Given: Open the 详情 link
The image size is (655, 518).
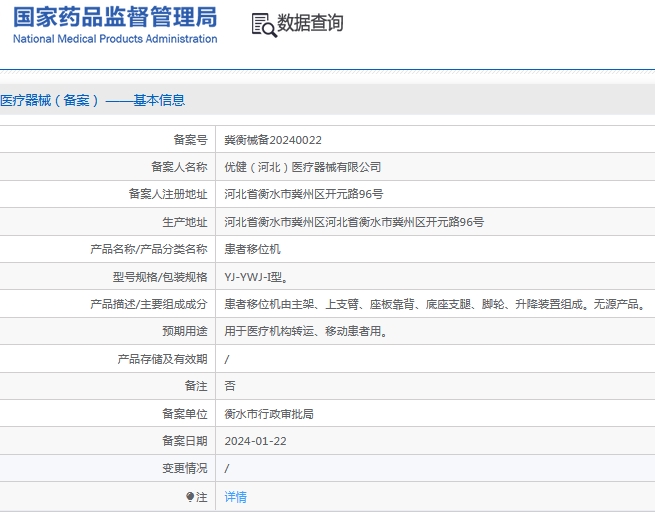Looking at the screenshot, I should 236,497.
